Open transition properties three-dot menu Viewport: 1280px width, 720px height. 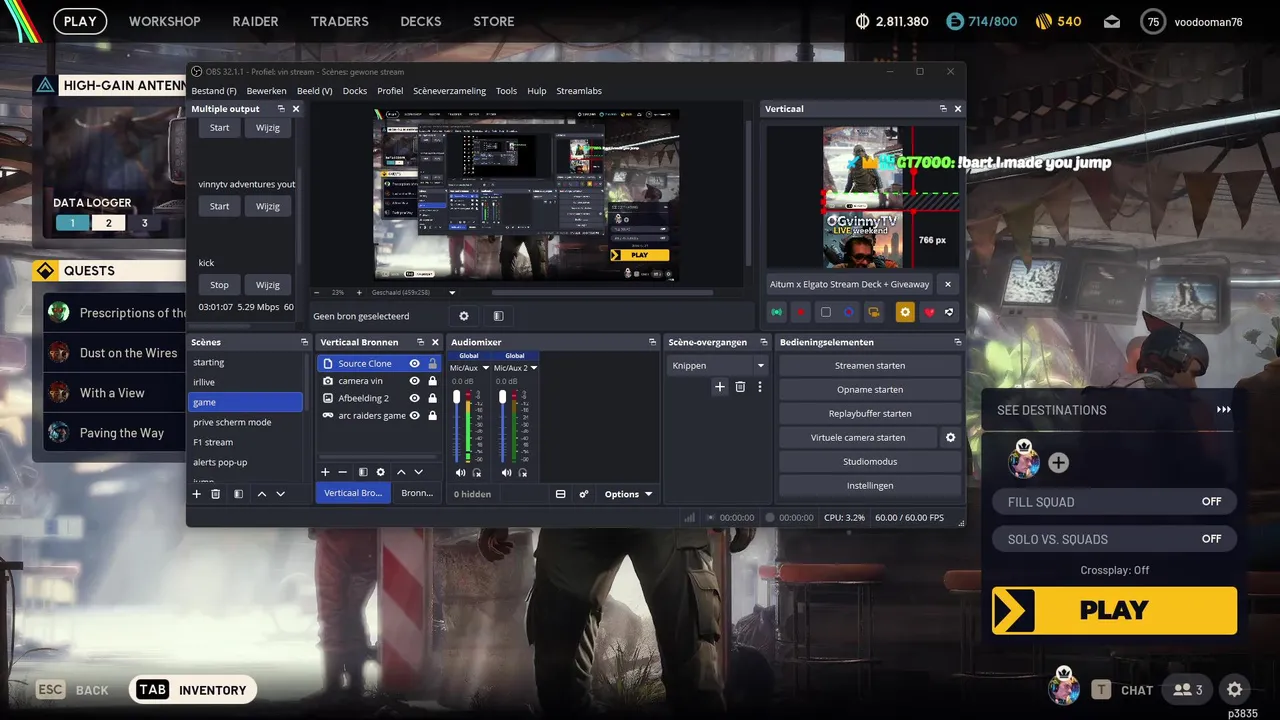(x=760, y=387)
